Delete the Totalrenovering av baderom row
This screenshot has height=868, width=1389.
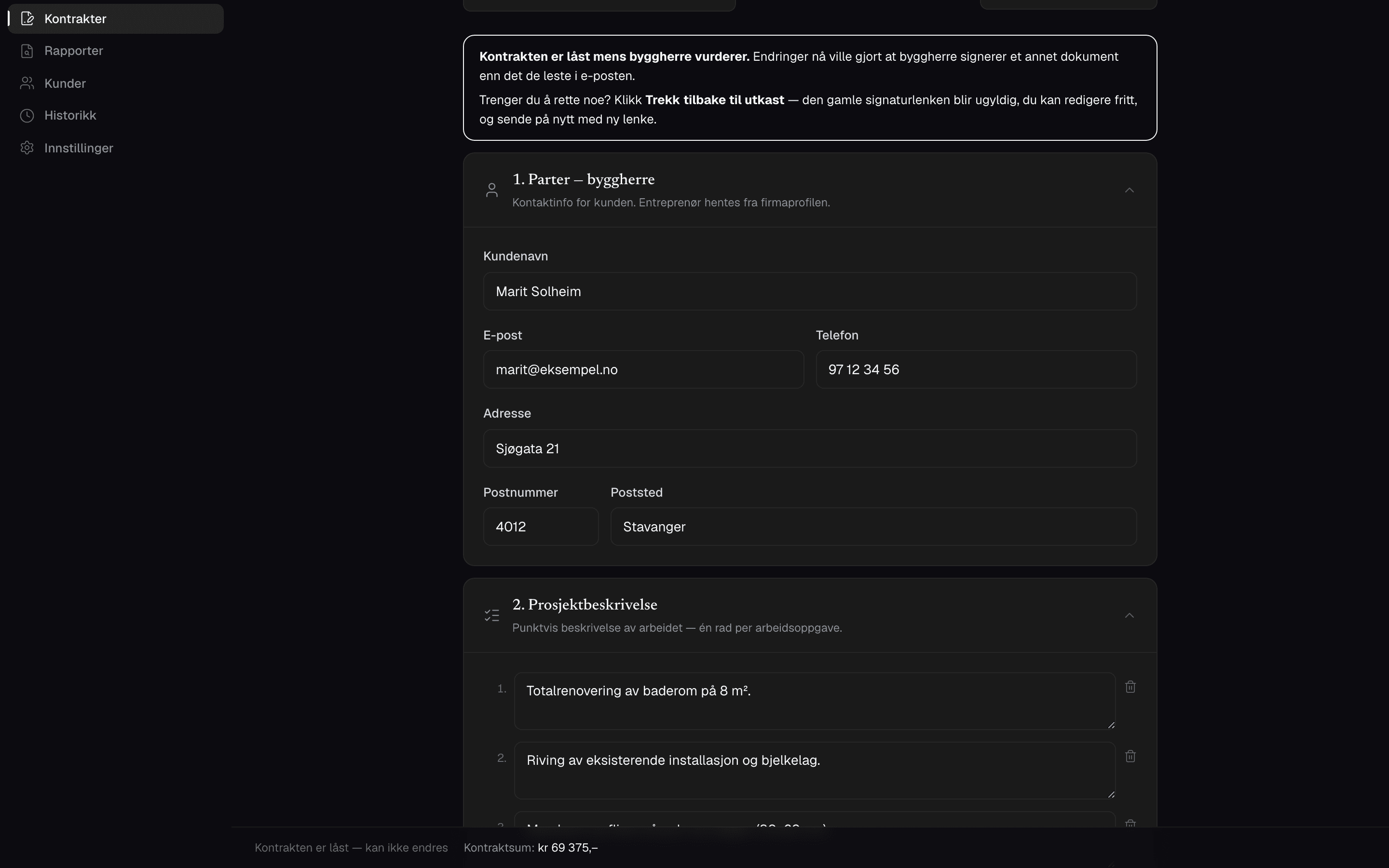pos(1130,687)
